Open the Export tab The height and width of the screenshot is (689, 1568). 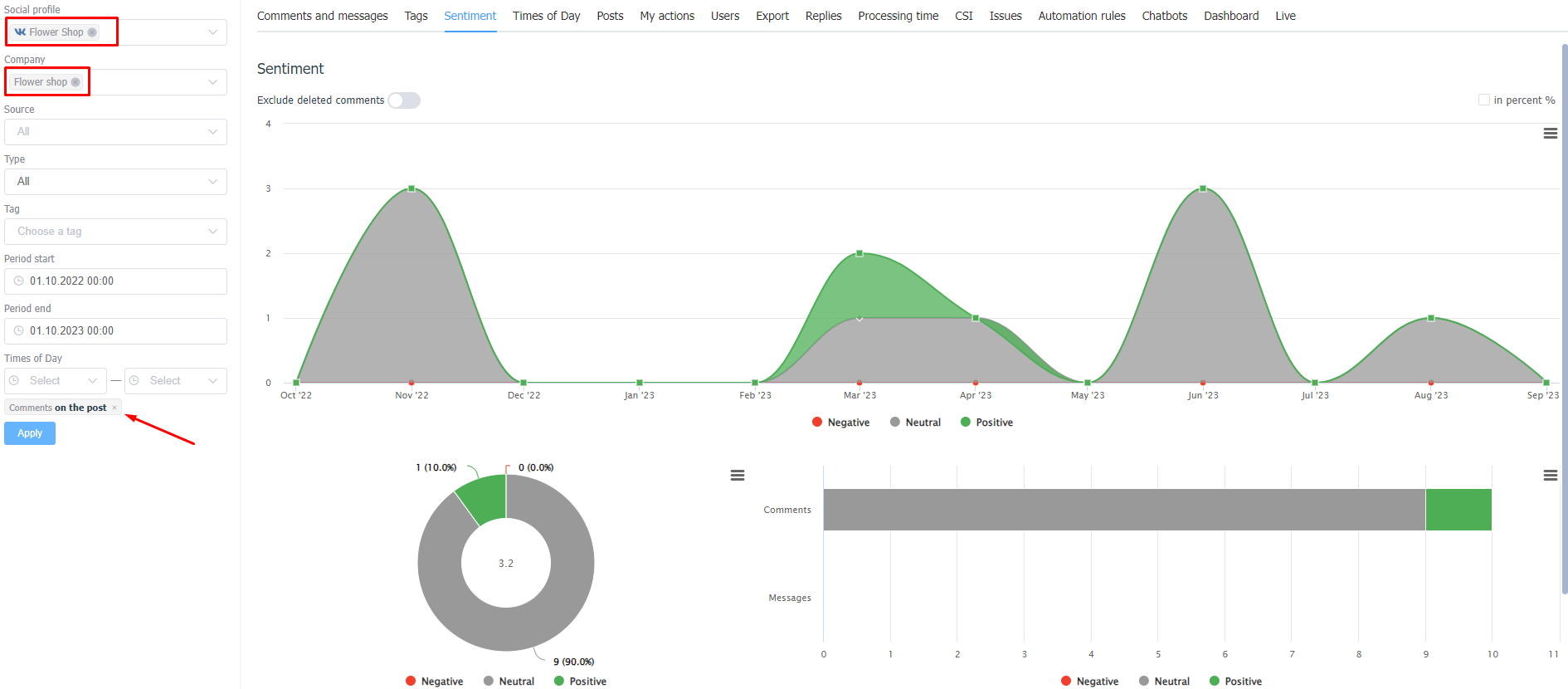772,16
